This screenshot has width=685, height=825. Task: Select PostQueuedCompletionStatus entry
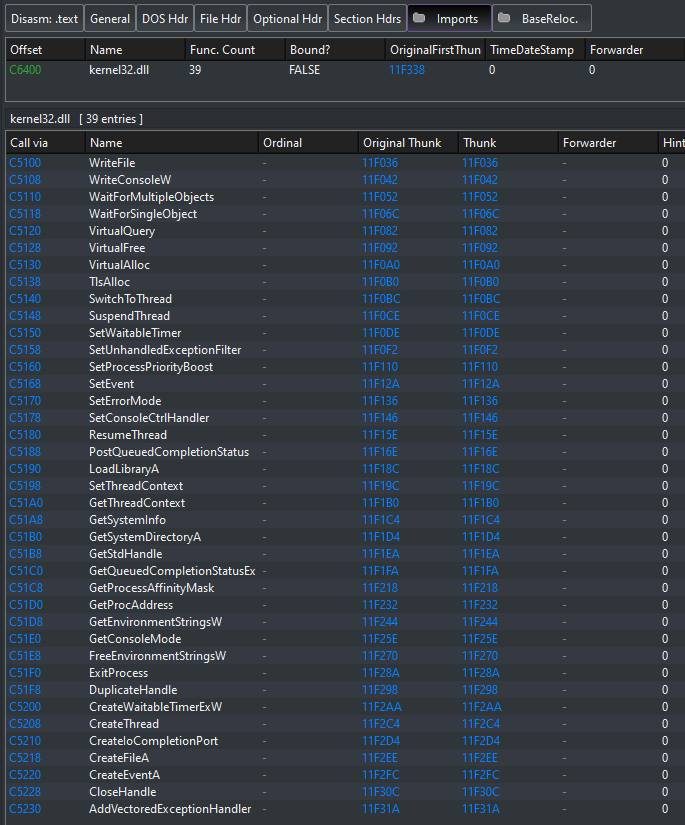click(x=345, y=452)
